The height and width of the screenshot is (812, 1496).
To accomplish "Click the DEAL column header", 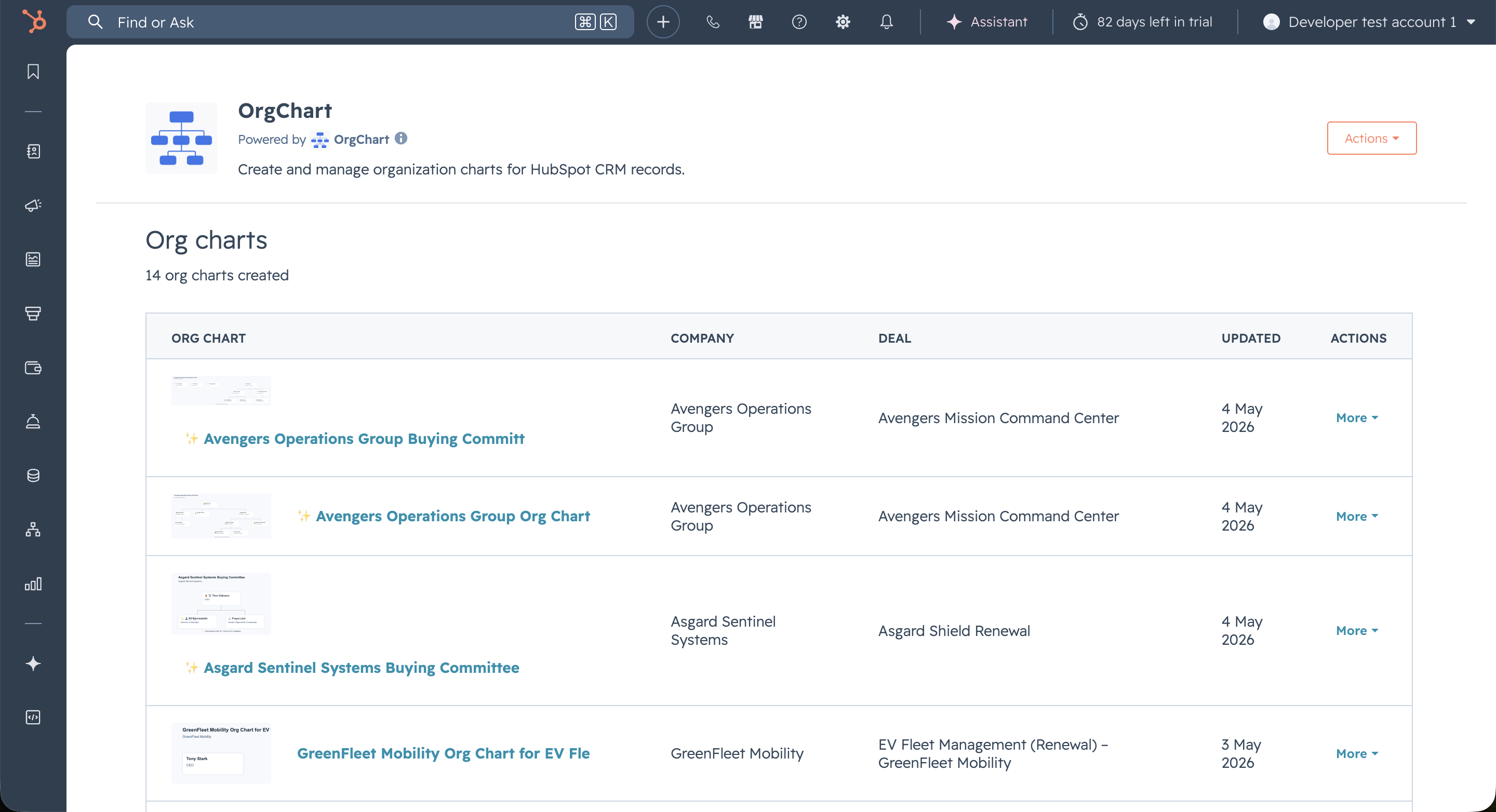I will click(x=894, y=339).
